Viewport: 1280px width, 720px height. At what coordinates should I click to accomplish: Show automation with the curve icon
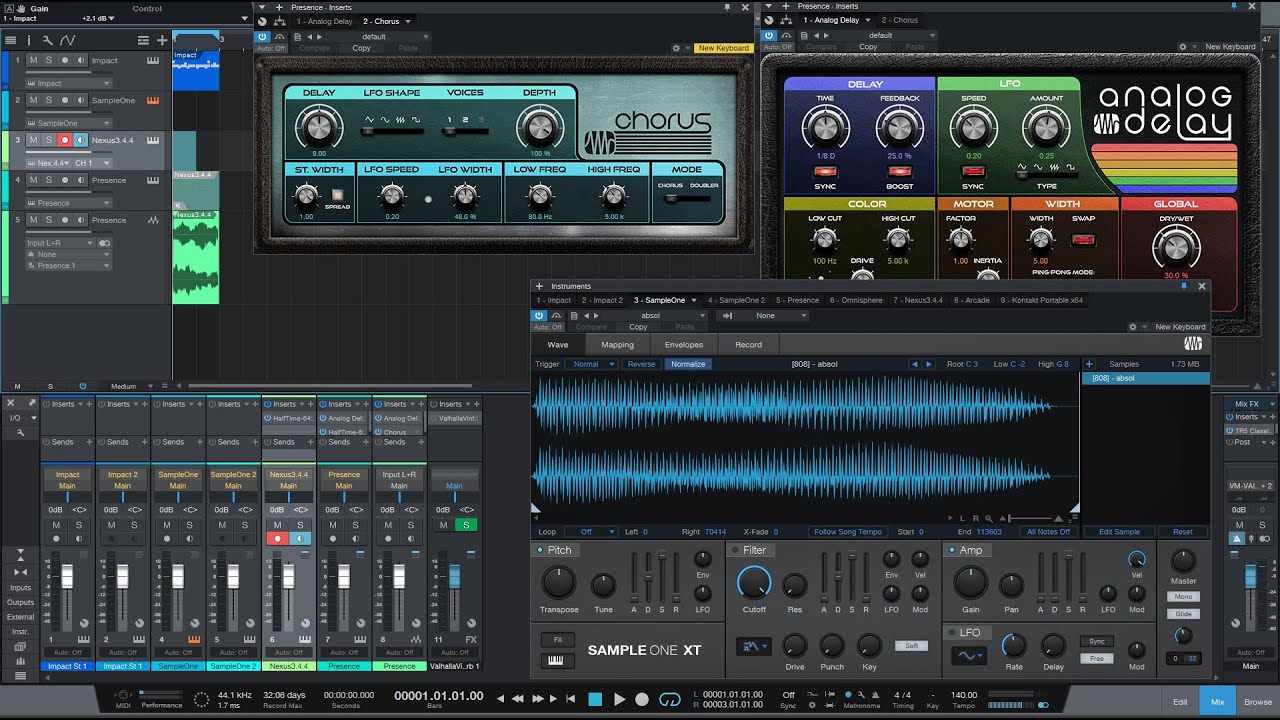67,40
